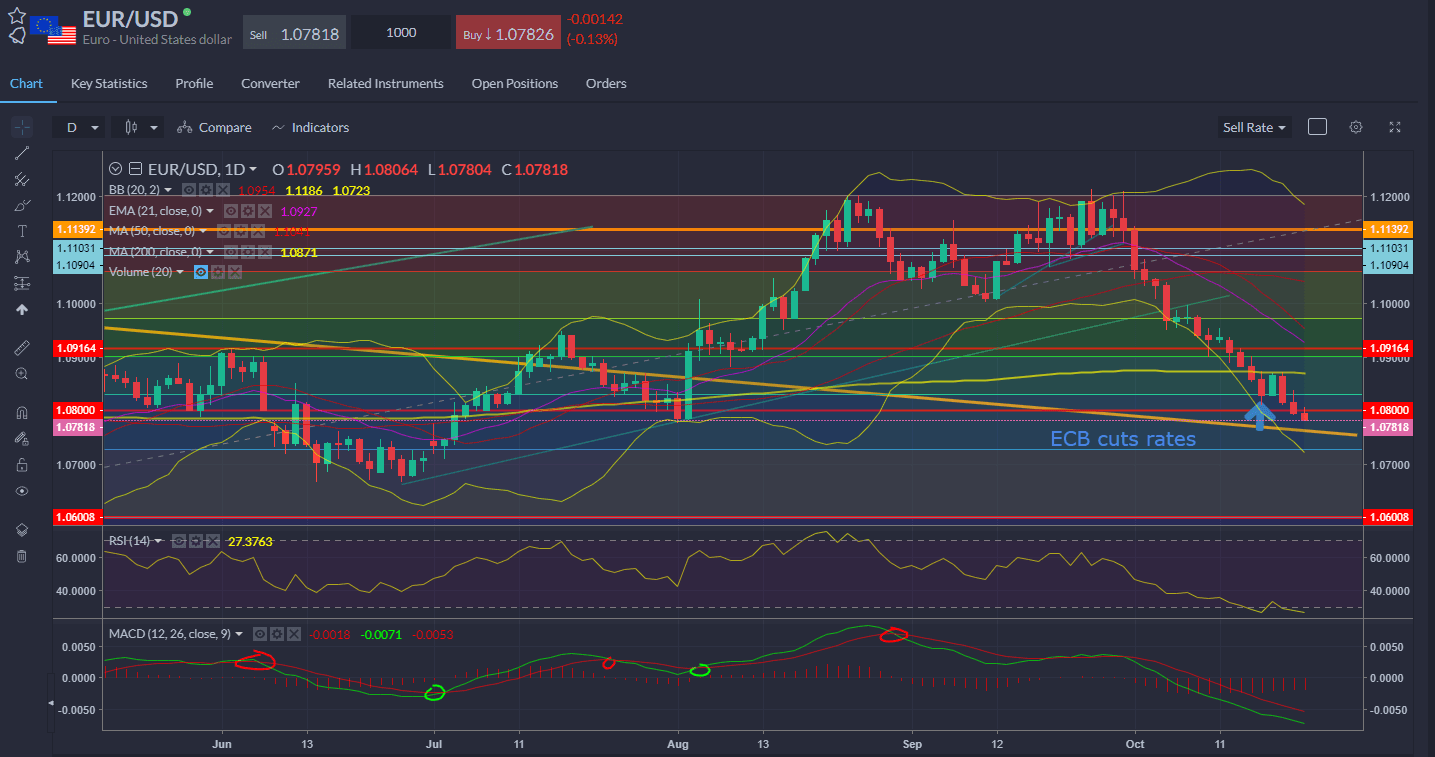Click the Buy 1.07826 button
1435x757 pixels.
[507, 34]
